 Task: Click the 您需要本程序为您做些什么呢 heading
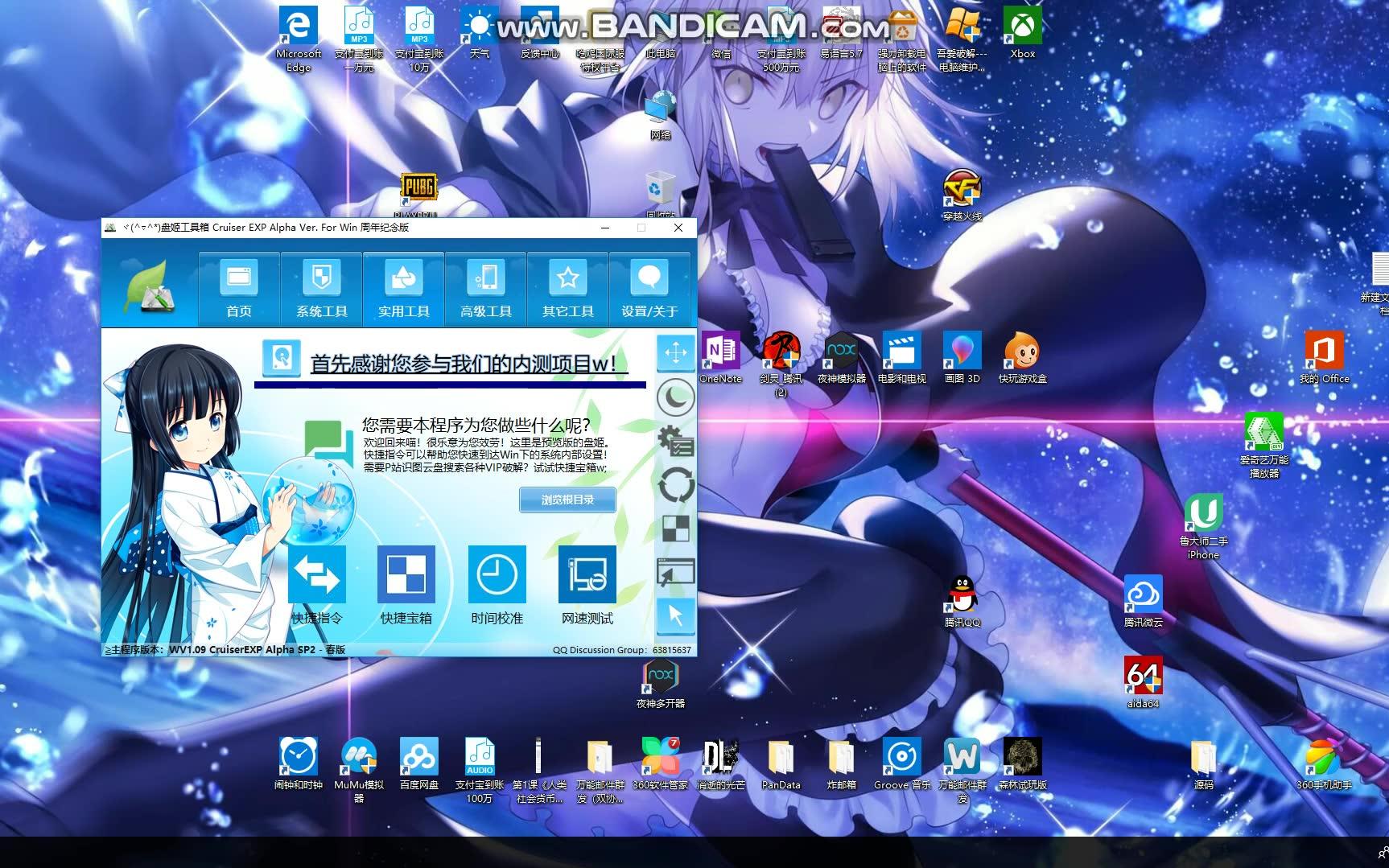[476, 426]
